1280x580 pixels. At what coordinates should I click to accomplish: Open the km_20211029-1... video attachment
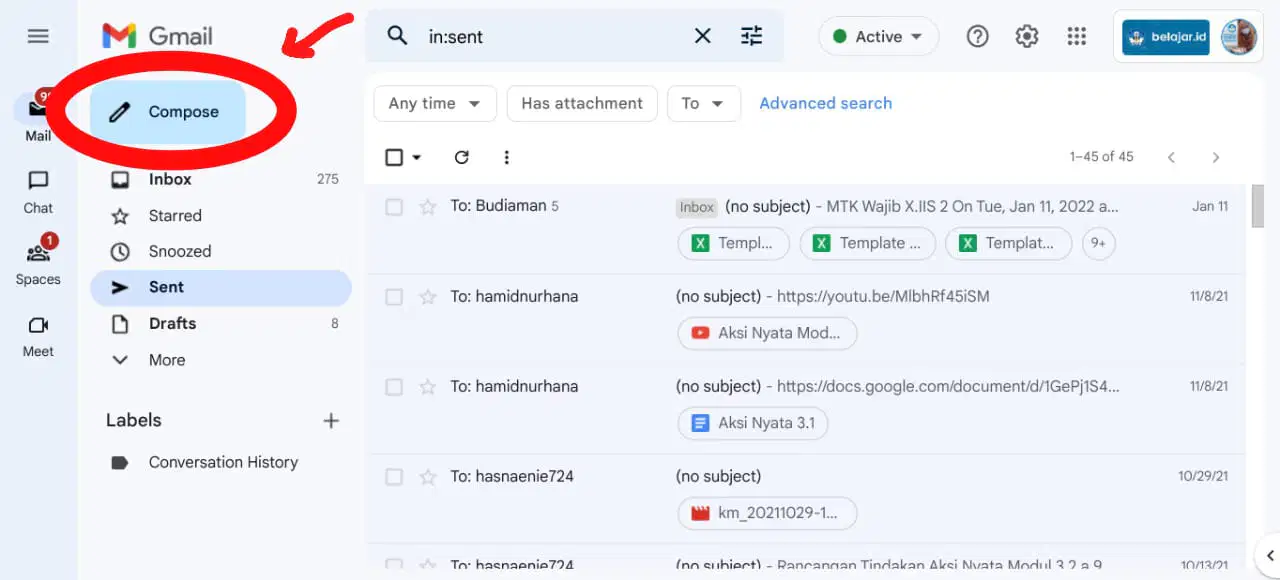pyautogui.click(x=767, y=513)
